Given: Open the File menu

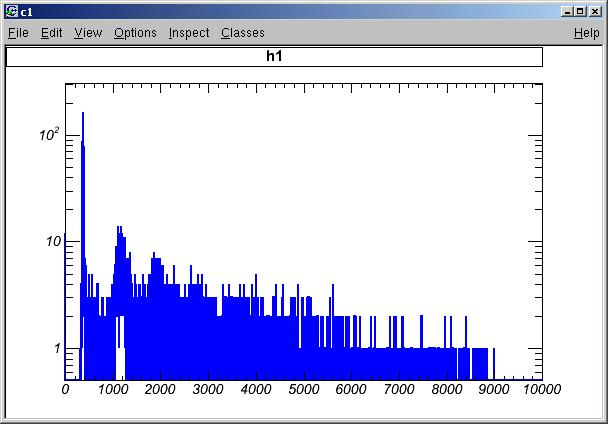Looking at the screenshot, I should (x=18, y=33).
